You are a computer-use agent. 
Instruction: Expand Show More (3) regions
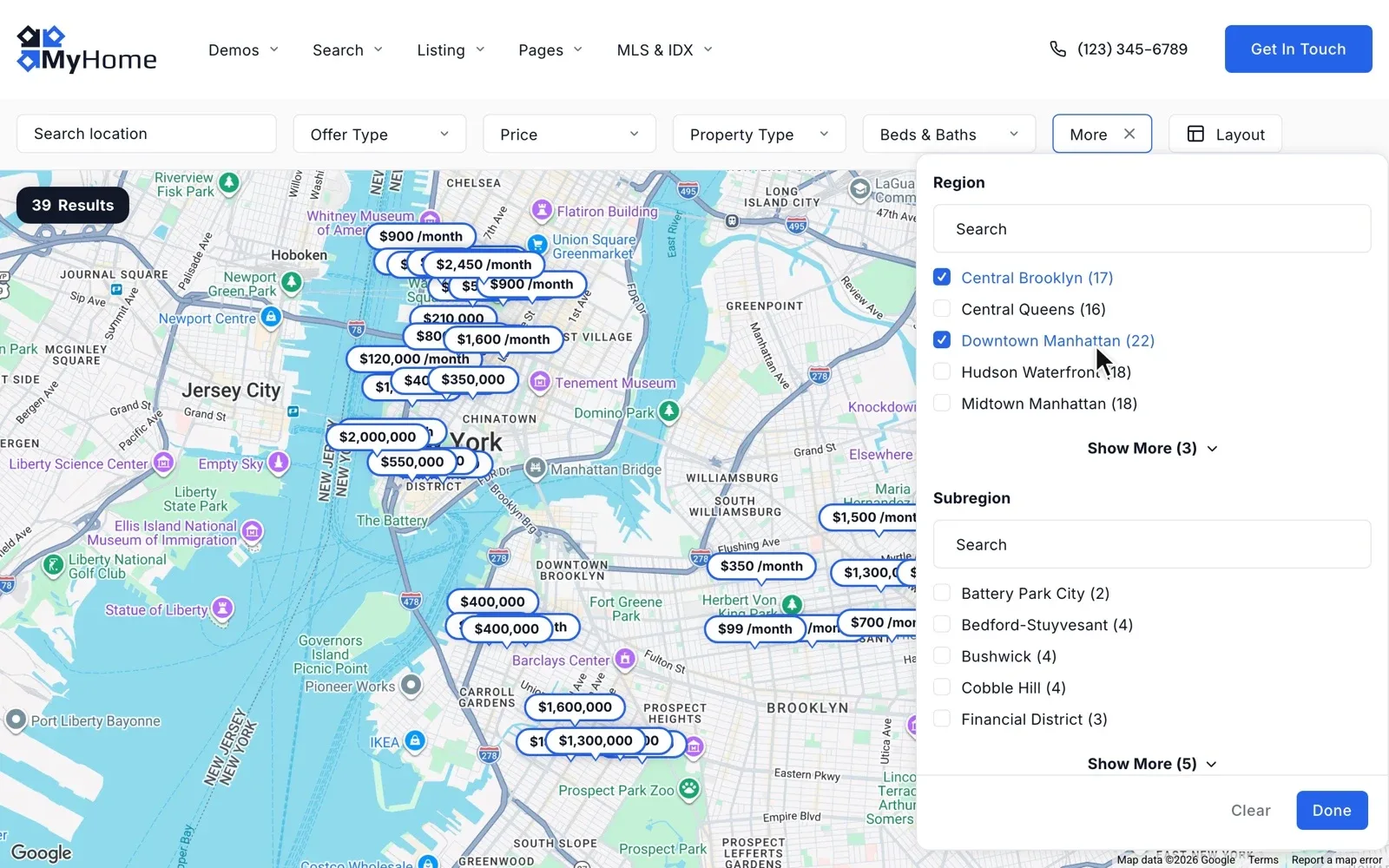point(1152,448)
